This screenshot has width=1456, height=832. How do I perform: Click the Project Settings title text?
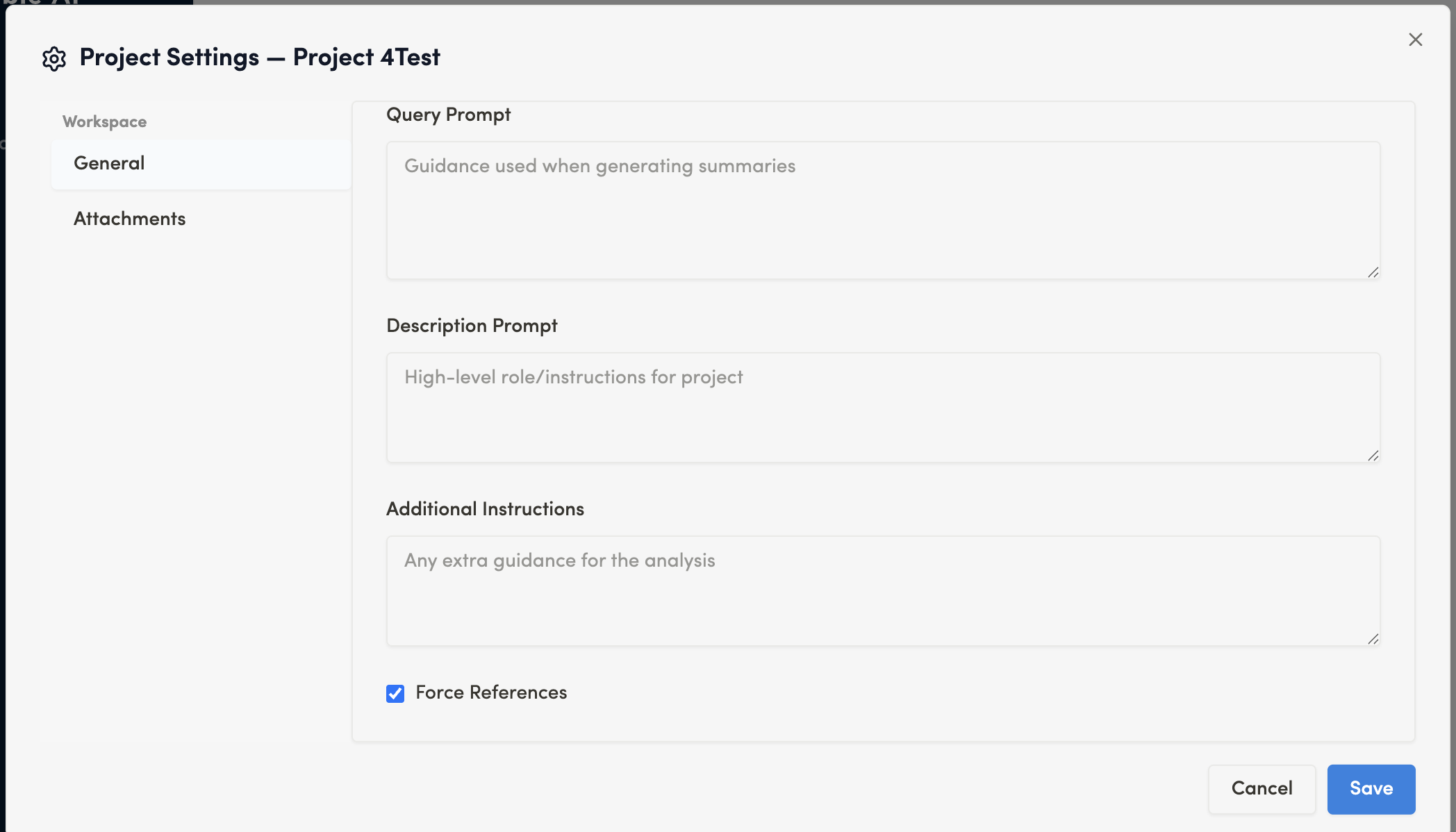pos(169,57)
